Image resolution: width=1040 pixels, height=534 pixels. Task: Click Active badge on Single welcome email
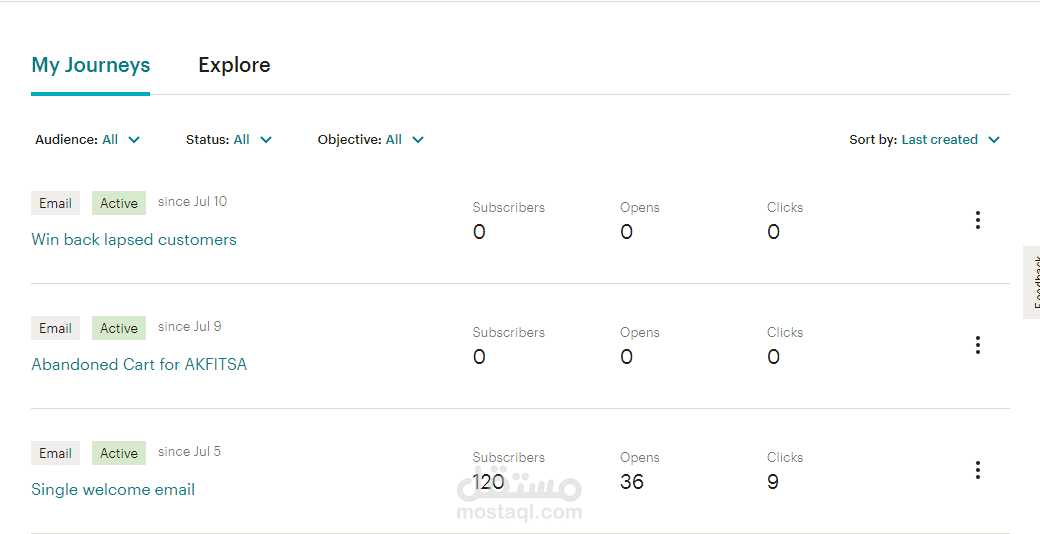(119, 453)
